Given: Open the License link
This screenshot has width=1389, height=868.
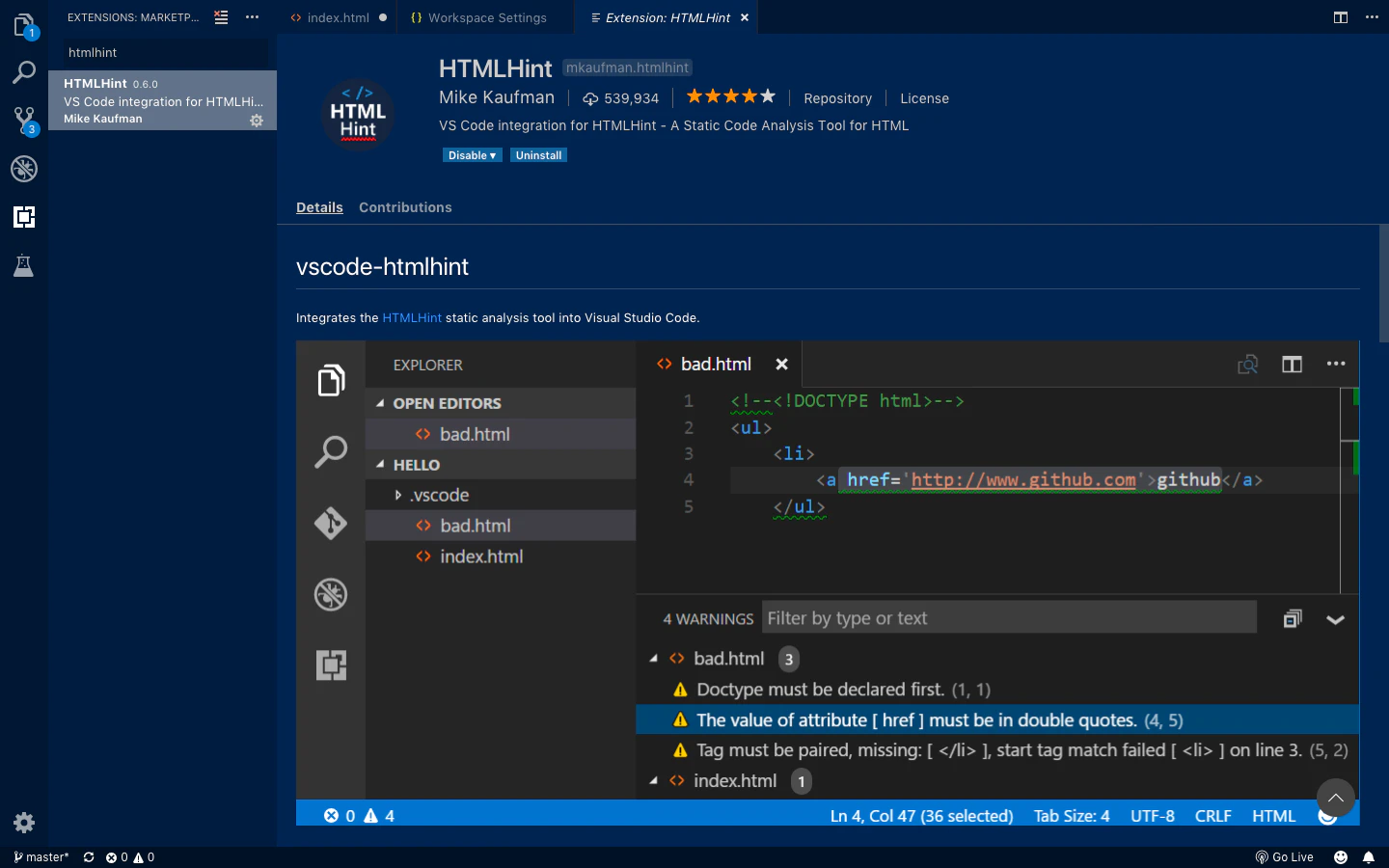Looking at the screenshot, I should coord(924,98).
